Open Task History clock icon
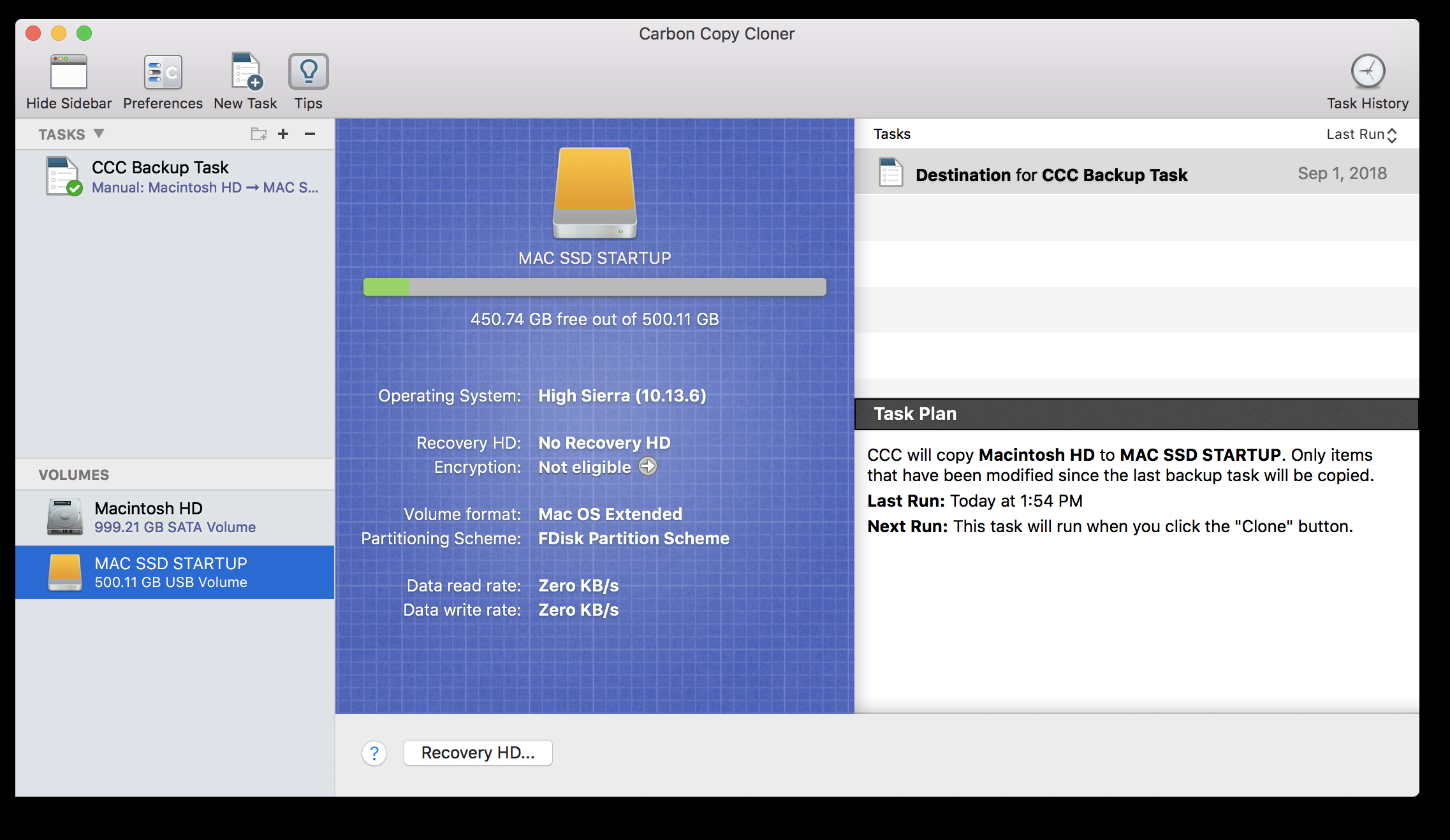Viewport: 1450px width, 840px height. (1368, 71)
